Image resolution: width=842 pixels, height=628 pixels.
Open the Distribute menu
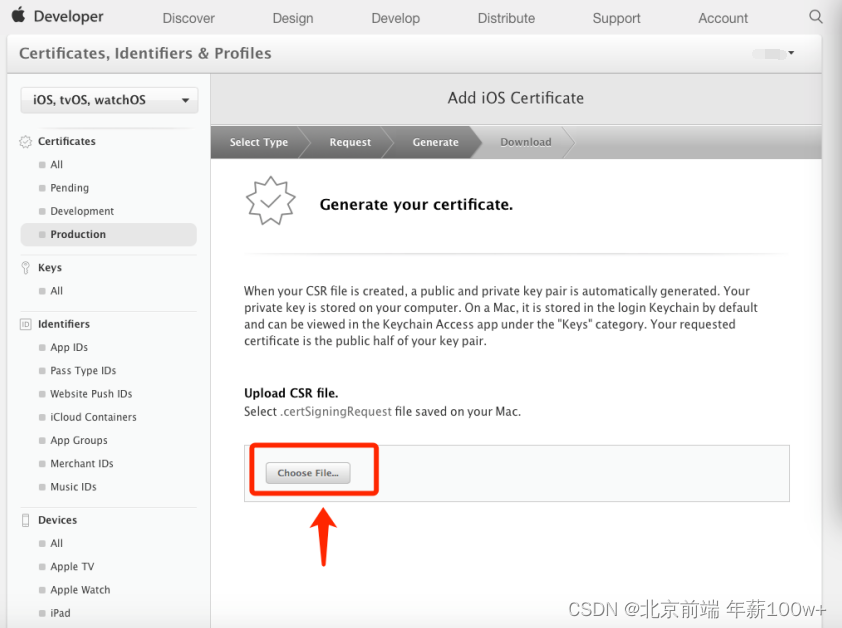tap(506, 18)
